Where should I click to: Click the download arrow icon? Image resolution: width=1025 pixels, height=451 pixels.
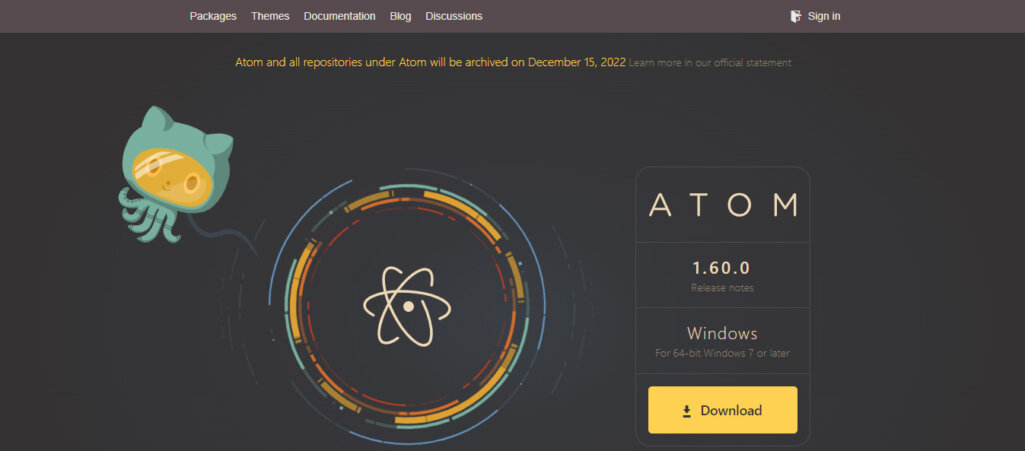pos(686,411)
